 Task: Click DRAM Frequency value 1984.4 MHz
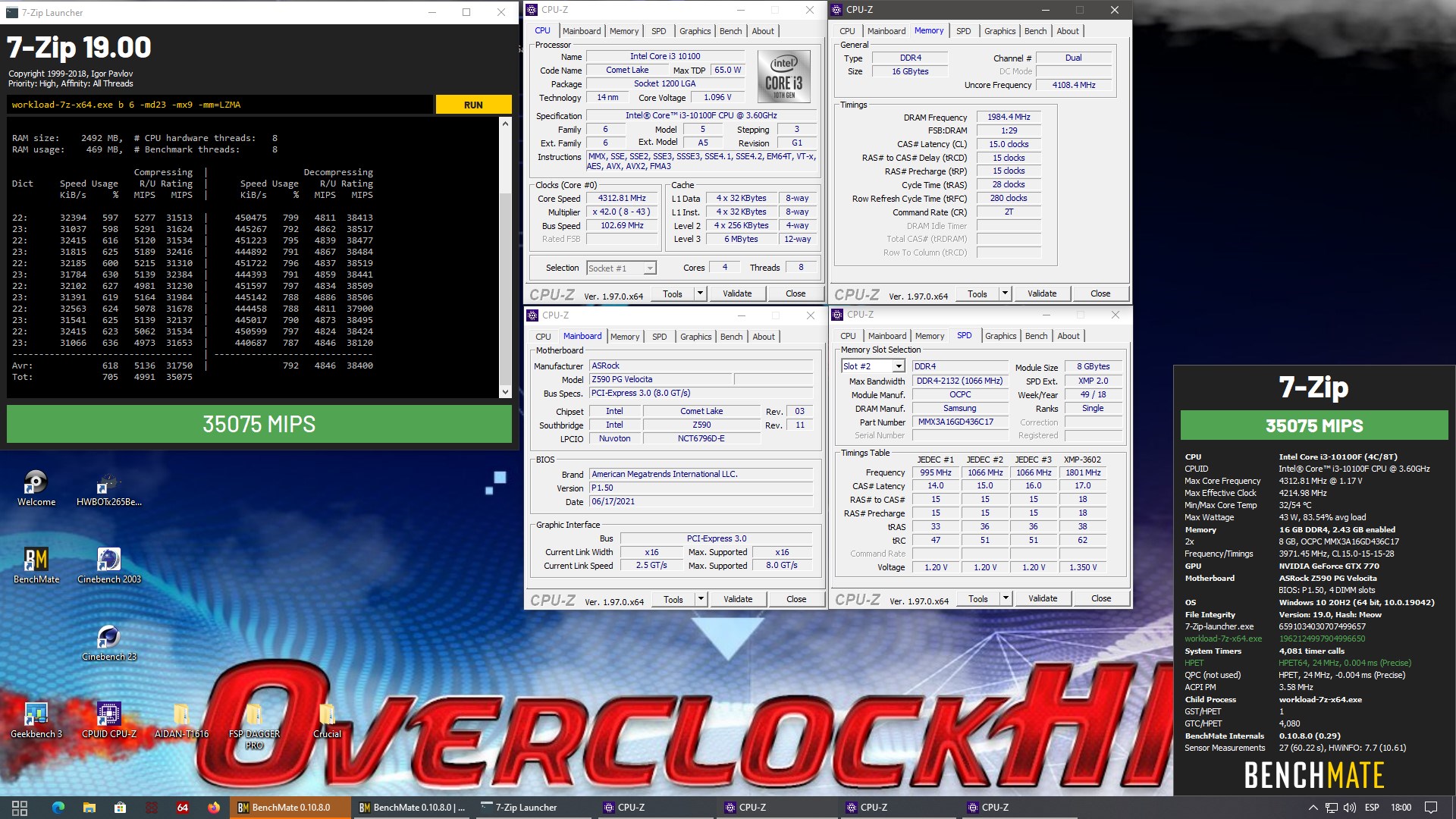coord(1009,117)
